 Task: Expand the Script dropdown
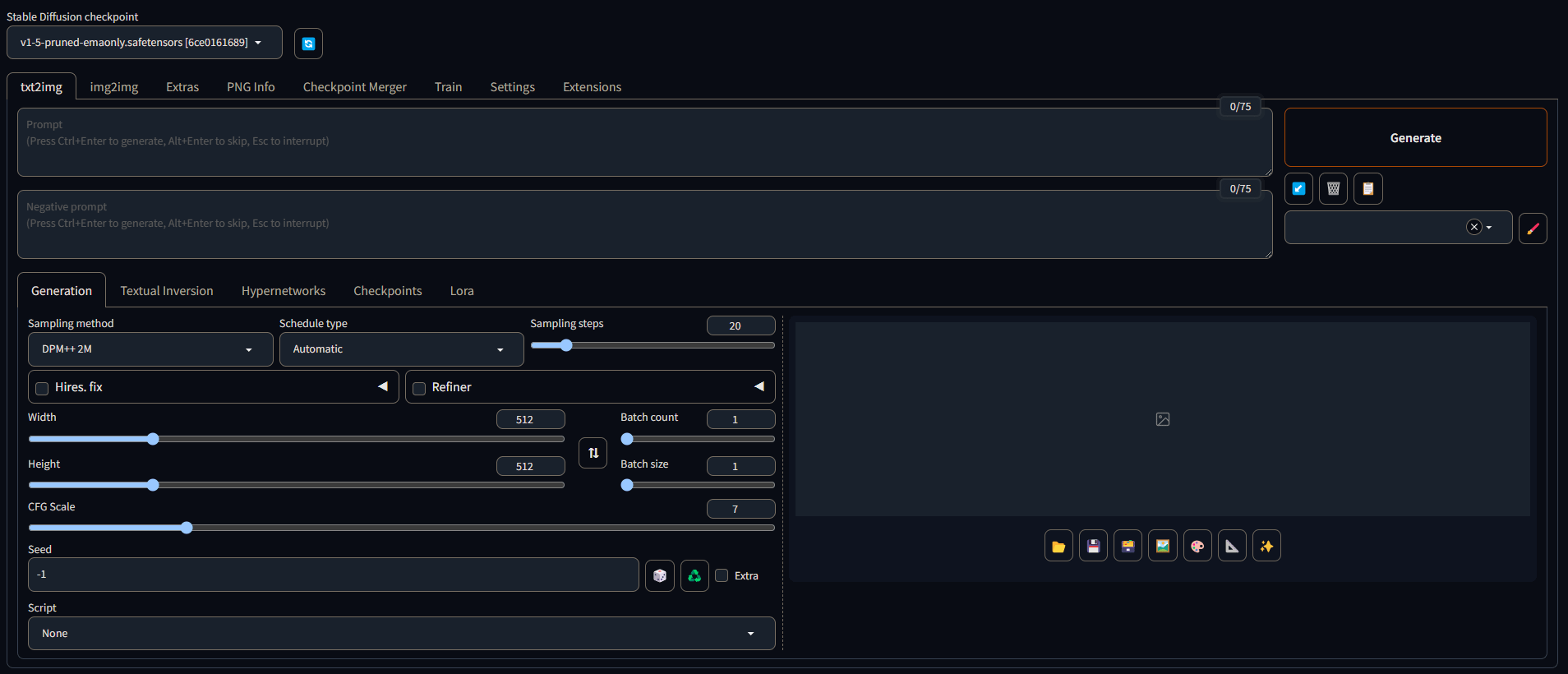click(x=401, y=634)
